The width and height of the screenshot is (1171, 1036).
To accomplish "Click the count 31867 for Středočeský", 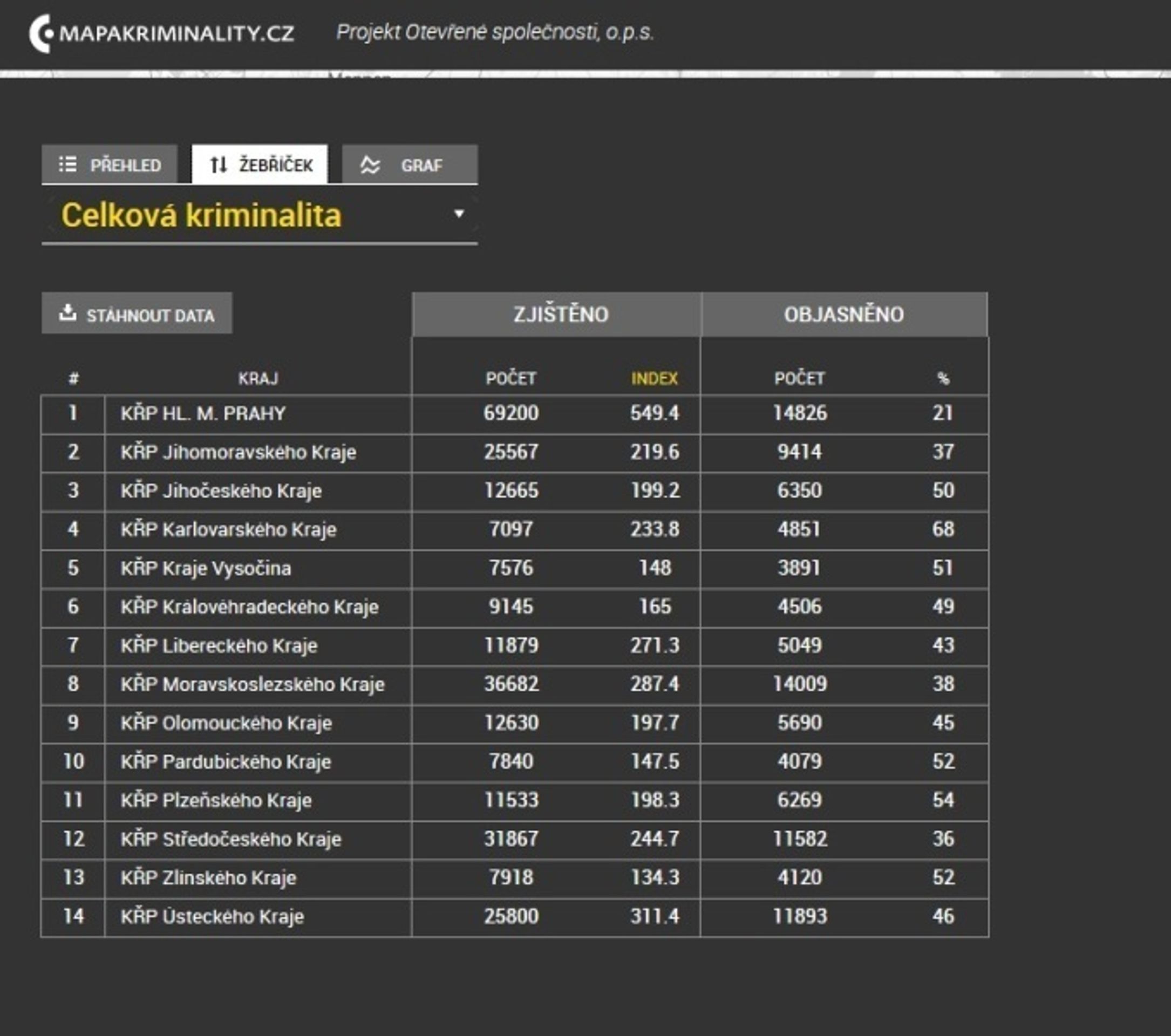I will pos(511,839).
